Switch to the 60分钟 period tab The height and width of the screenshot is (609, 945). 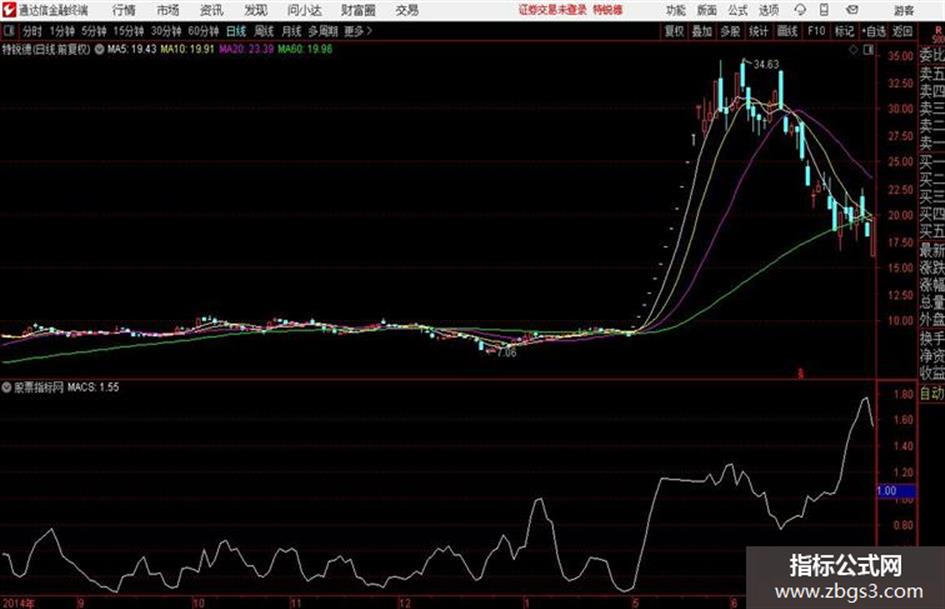click(x=203, y=31)
